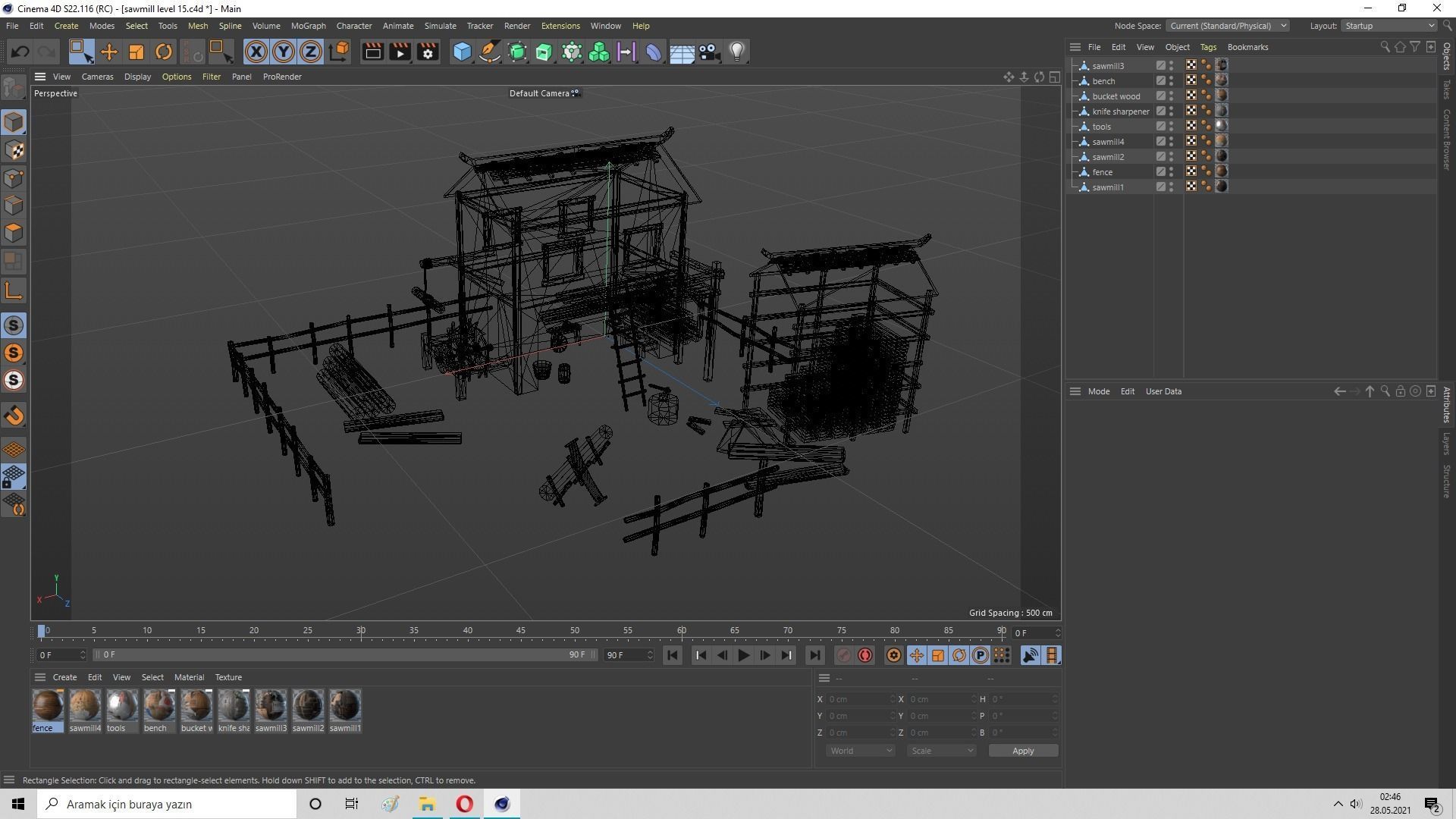
Task: Click the Undo arrow icon
Action: point(20,52)
